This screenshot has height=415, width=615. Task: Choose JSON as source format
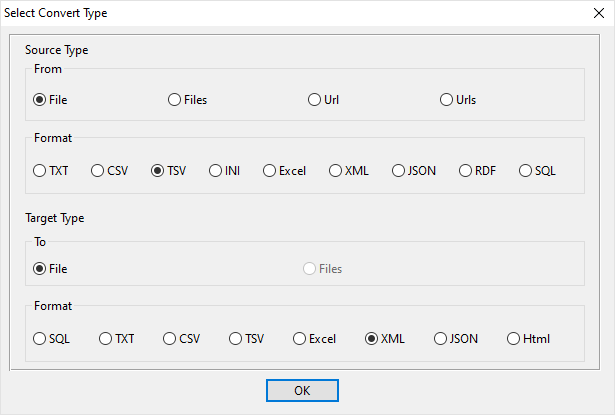point(399,171)
